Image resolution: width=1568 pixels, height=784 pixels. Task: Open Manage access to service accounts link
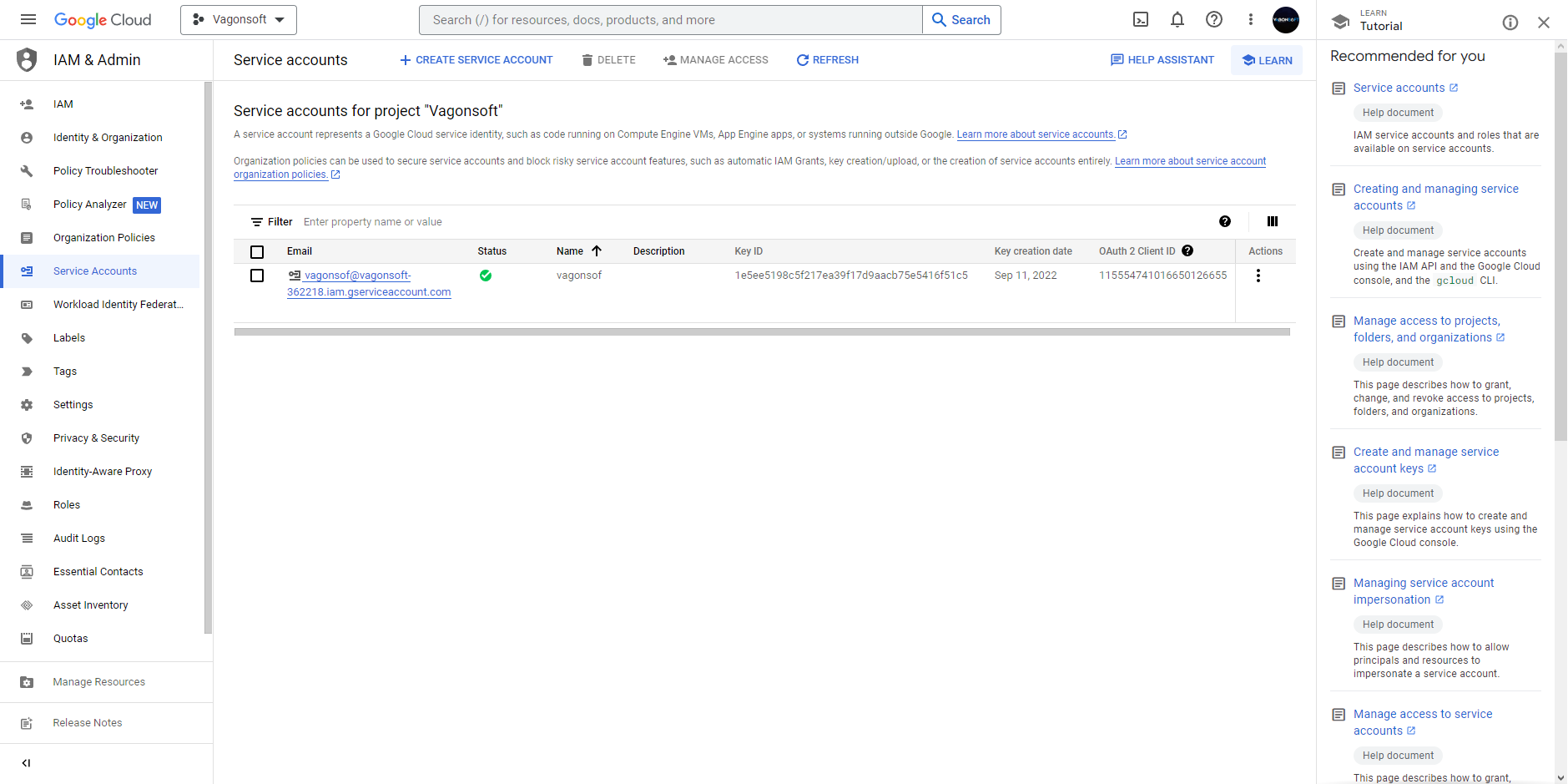click(1423, 722)
